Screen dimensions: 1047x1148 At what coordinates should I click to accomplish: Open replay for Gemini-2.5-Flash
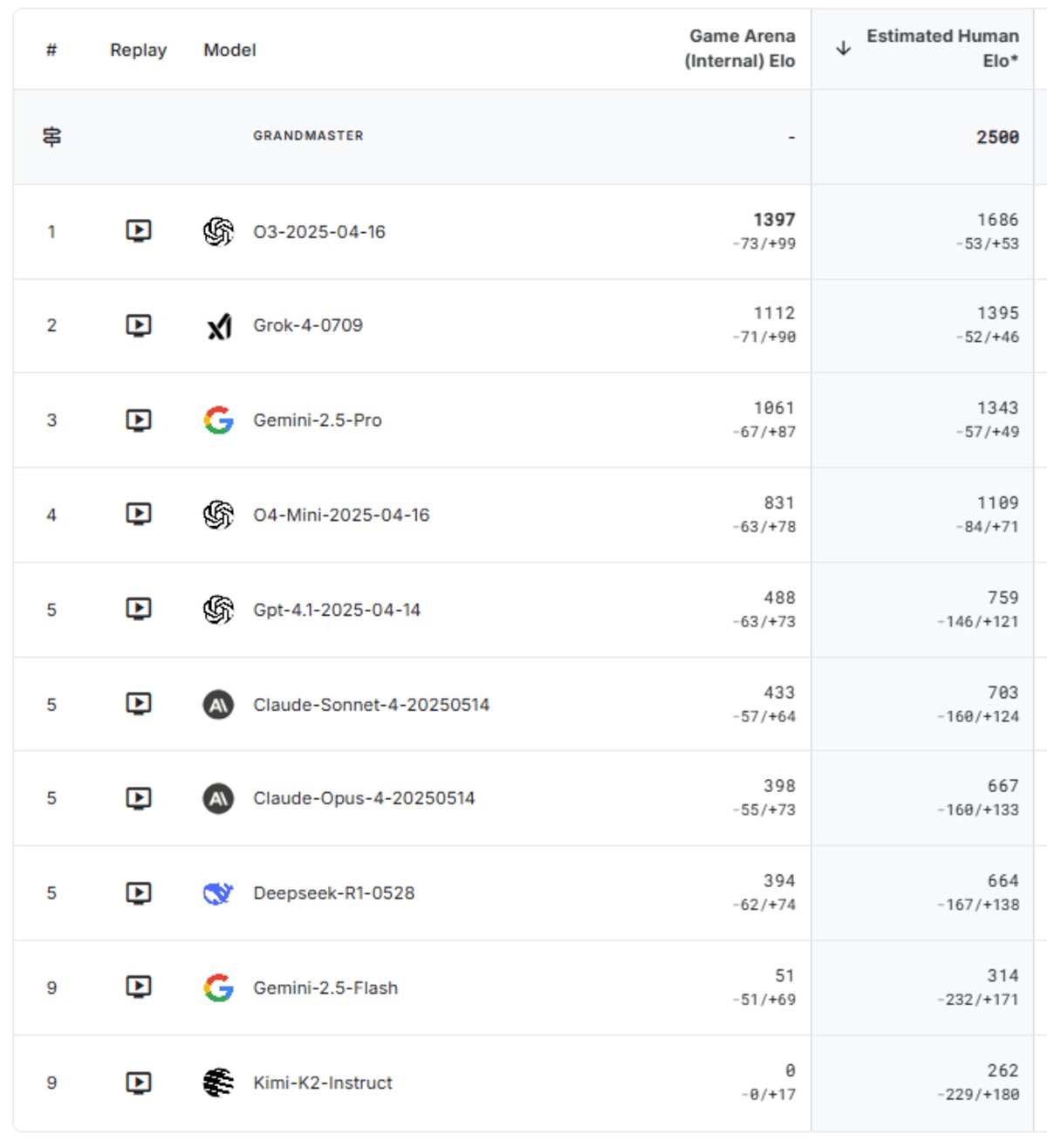point(138,987)
